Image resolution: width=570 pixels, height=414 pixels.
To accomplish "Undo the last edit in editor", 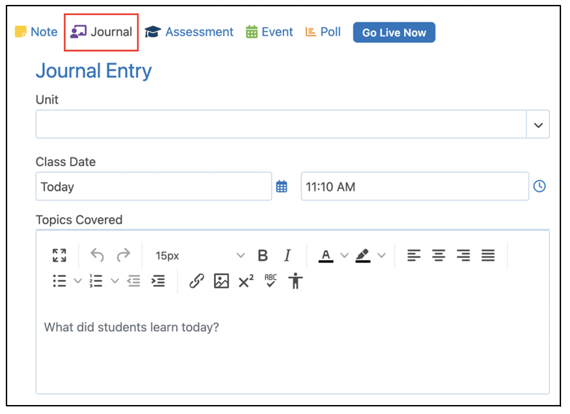I will (x=97, y=256).
